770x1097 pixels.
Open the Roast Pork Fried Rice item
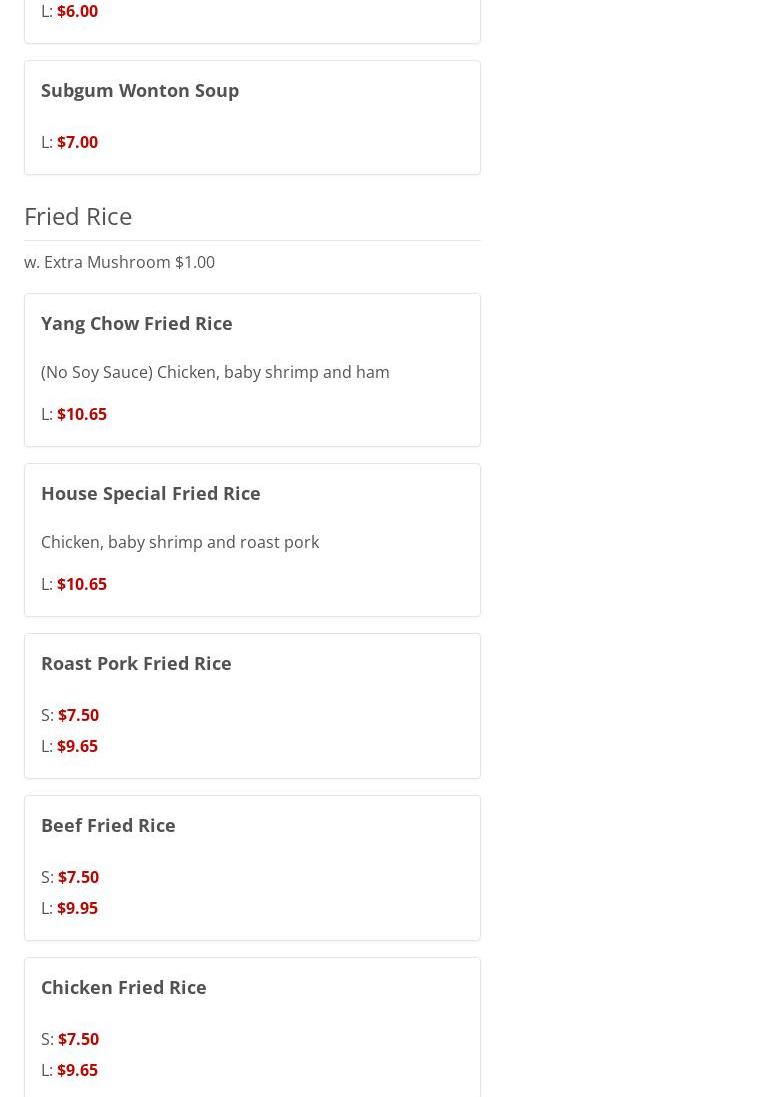(x=136, y=663)
